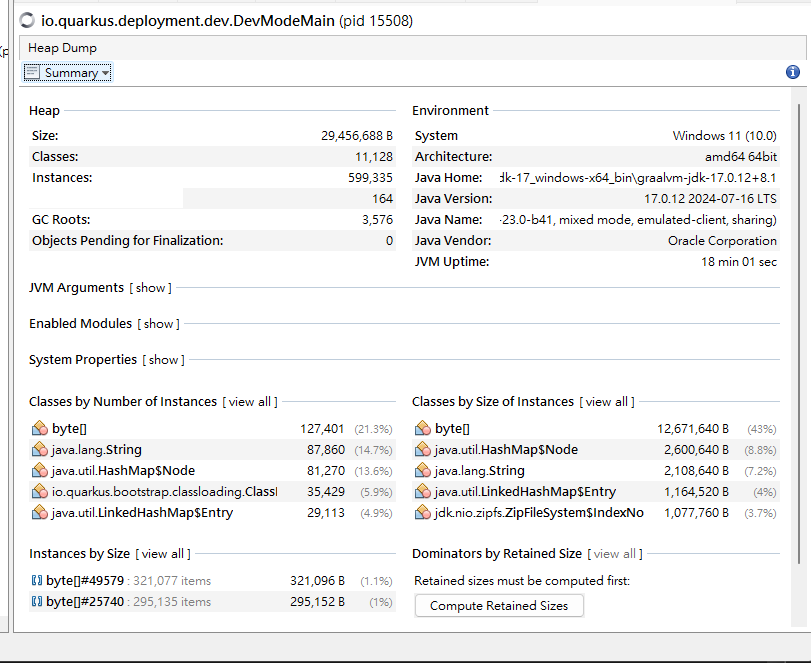The image size is (811, 663).
Task: Expand System Properties with show link
Action: pyautogui.click(x=163, y=359)
